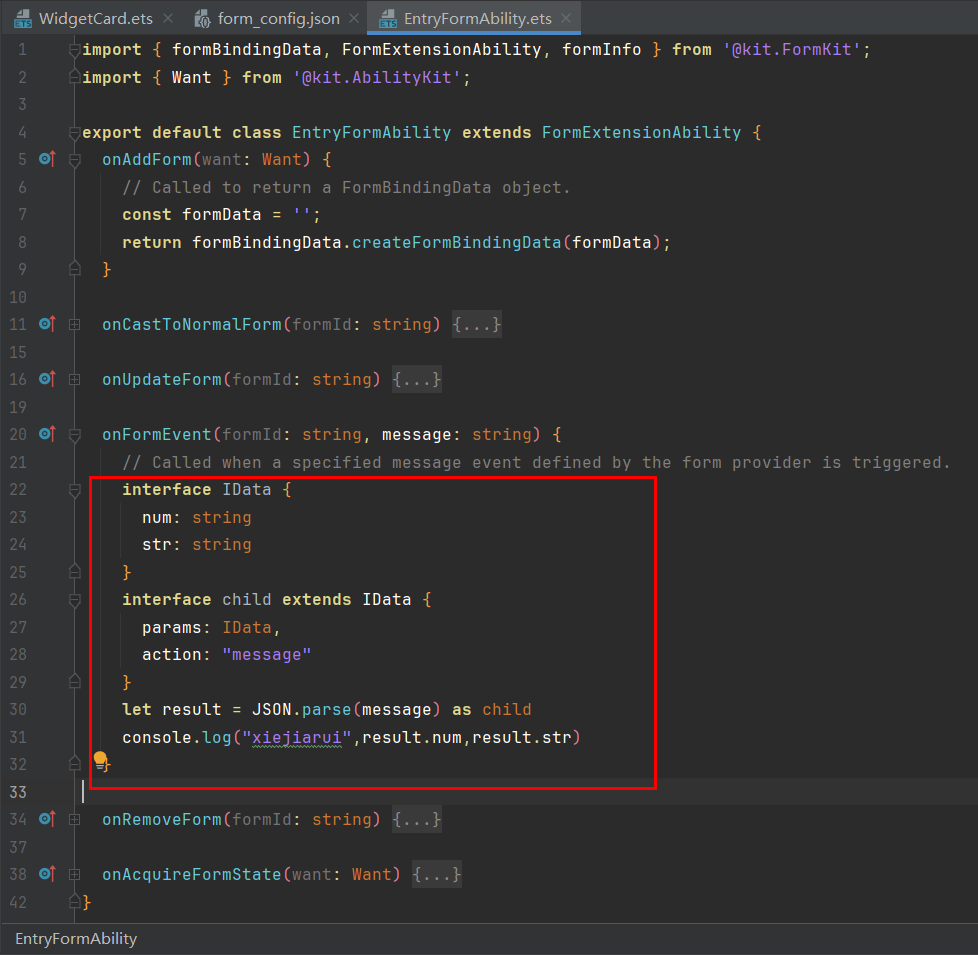Click the override gutter icon for onCastToNormalForm
The image size is (978, 955).
pos(47,324)
